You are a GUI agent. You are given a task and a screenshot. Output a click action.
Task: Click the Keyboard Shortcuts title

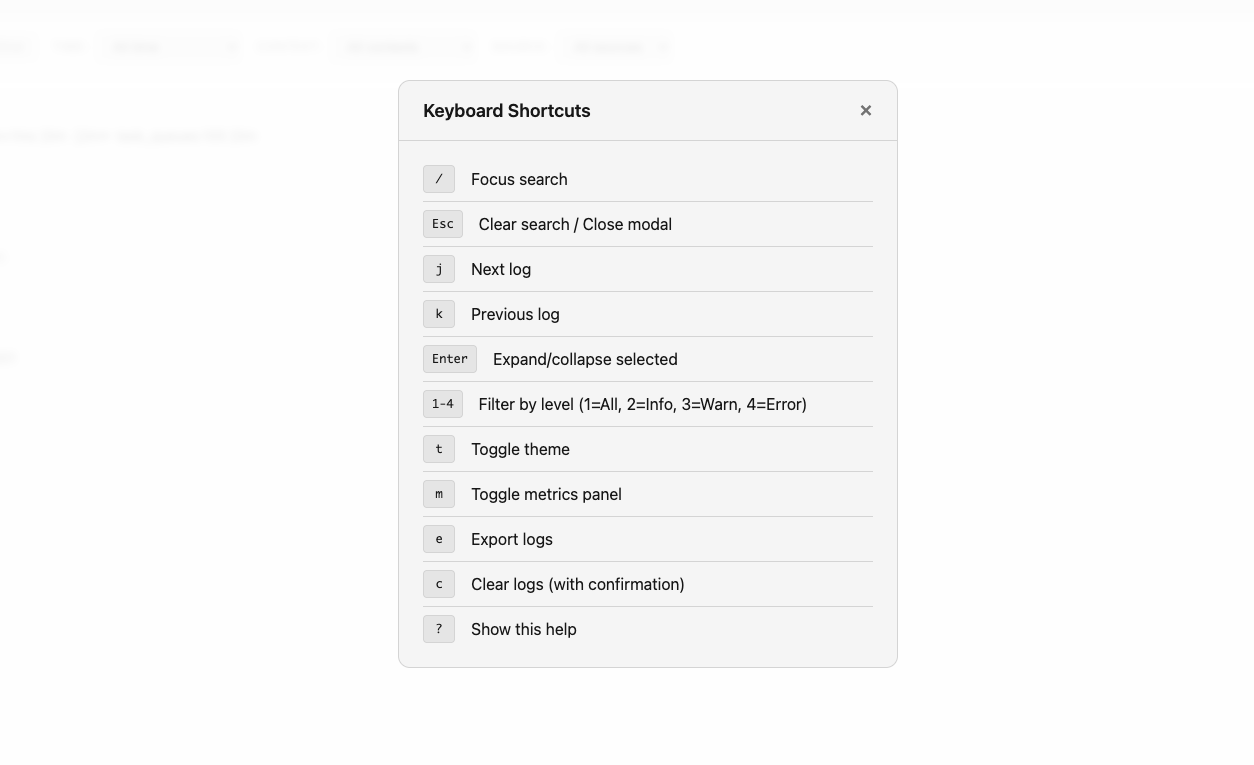pyautogui.click(x=506, y=110)
